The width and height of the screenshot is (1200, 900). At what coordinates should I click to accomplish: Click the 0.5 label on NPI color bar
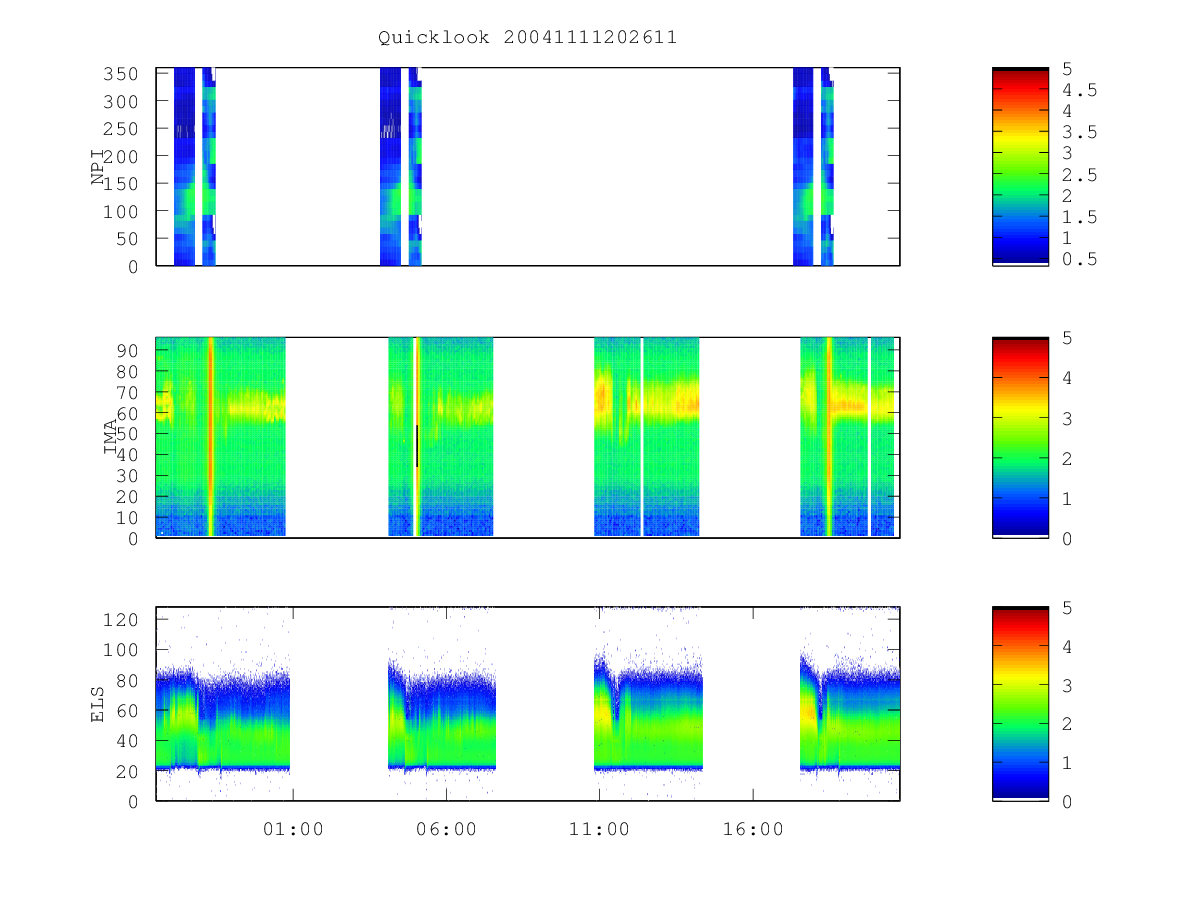tap(1079, 260)
